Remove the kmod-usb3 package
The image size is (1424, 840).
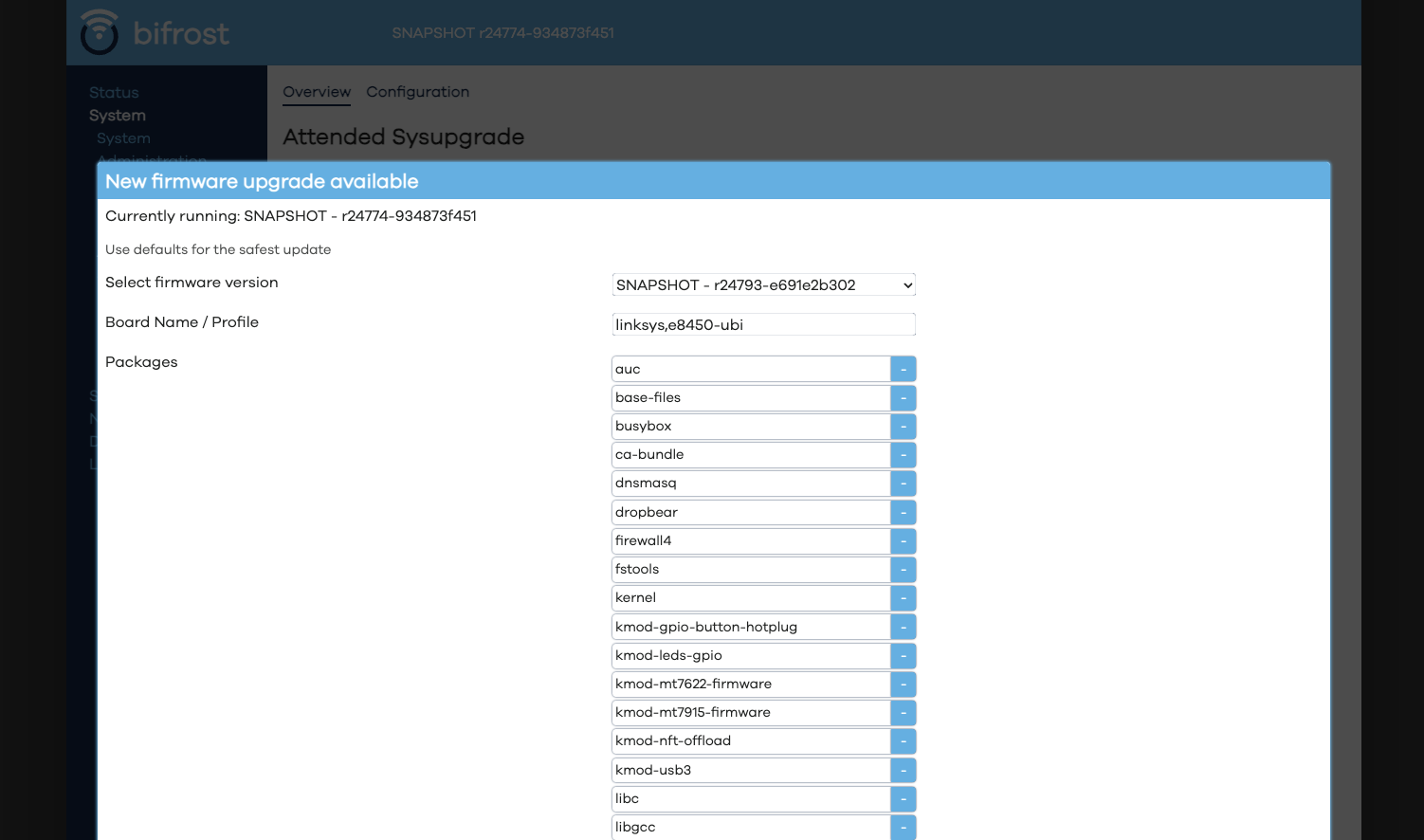tap(903, 770)
